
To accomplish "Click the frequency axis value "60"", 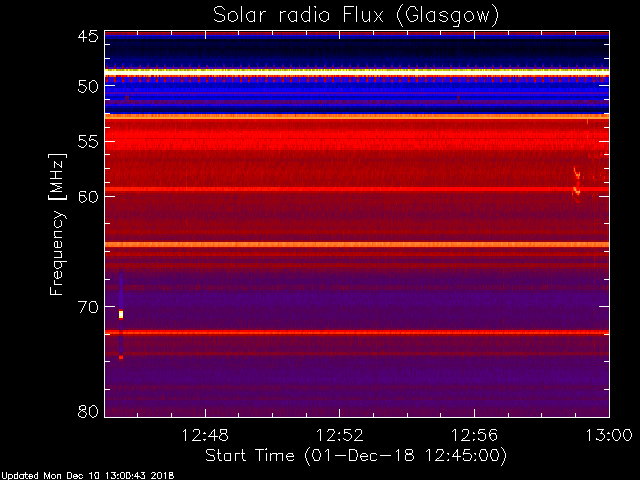I will 88,196.
